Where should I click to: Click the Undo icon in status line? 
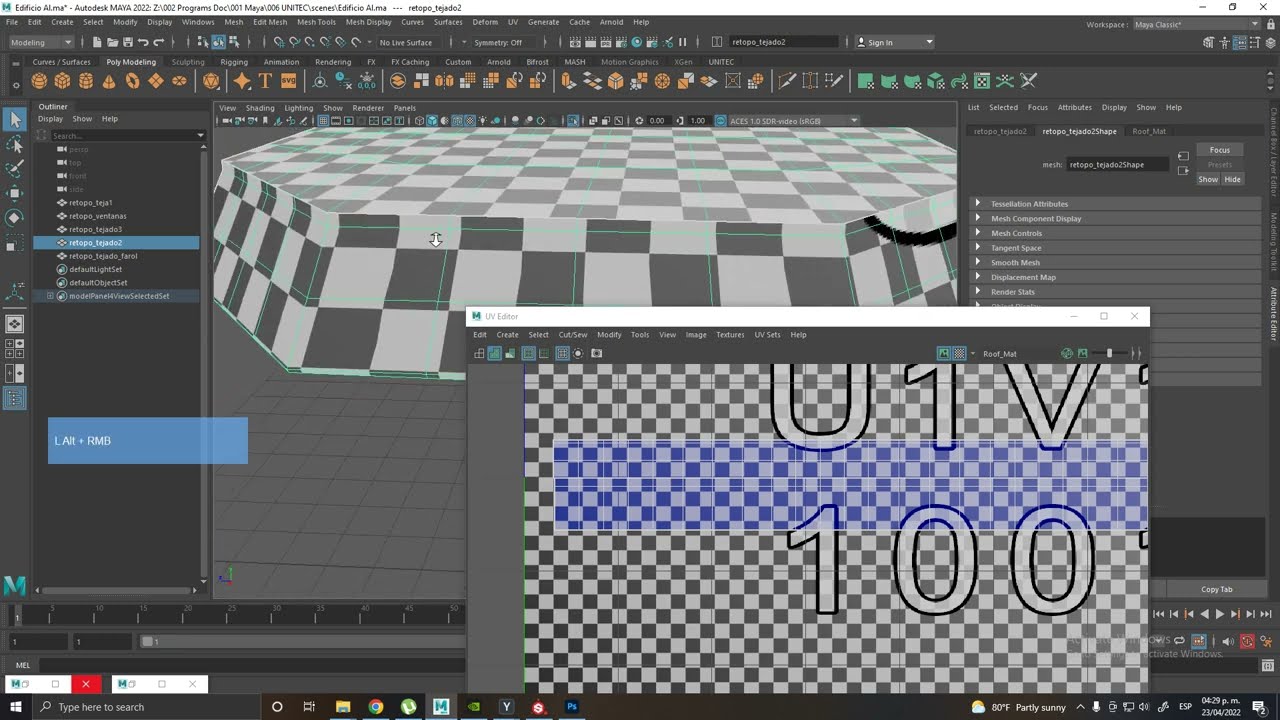click(x=143, y=42)
